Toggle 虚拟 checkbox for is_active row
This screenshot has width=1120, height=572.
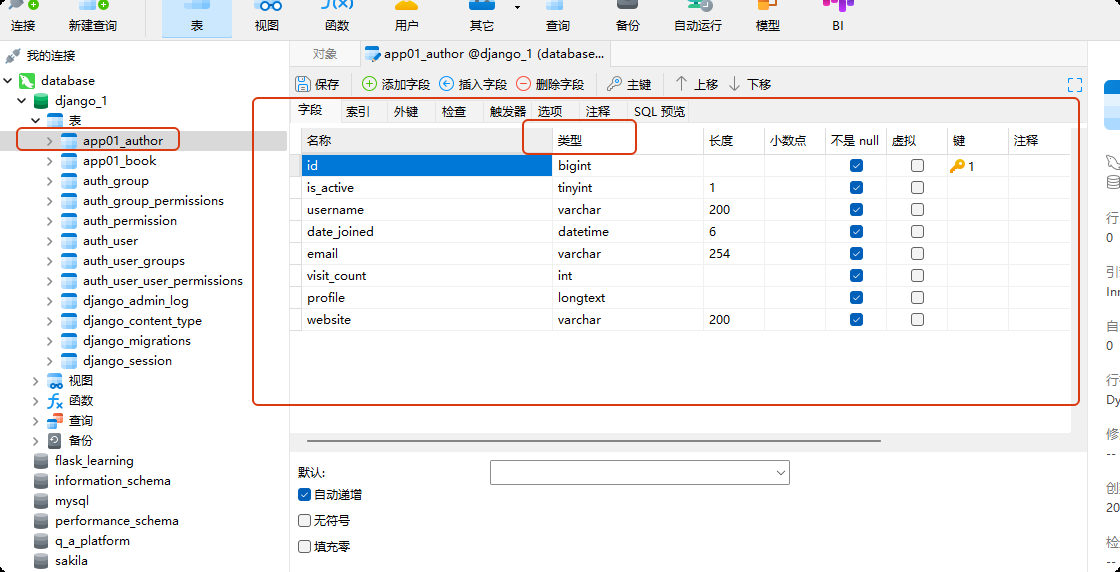click(917, 188)
